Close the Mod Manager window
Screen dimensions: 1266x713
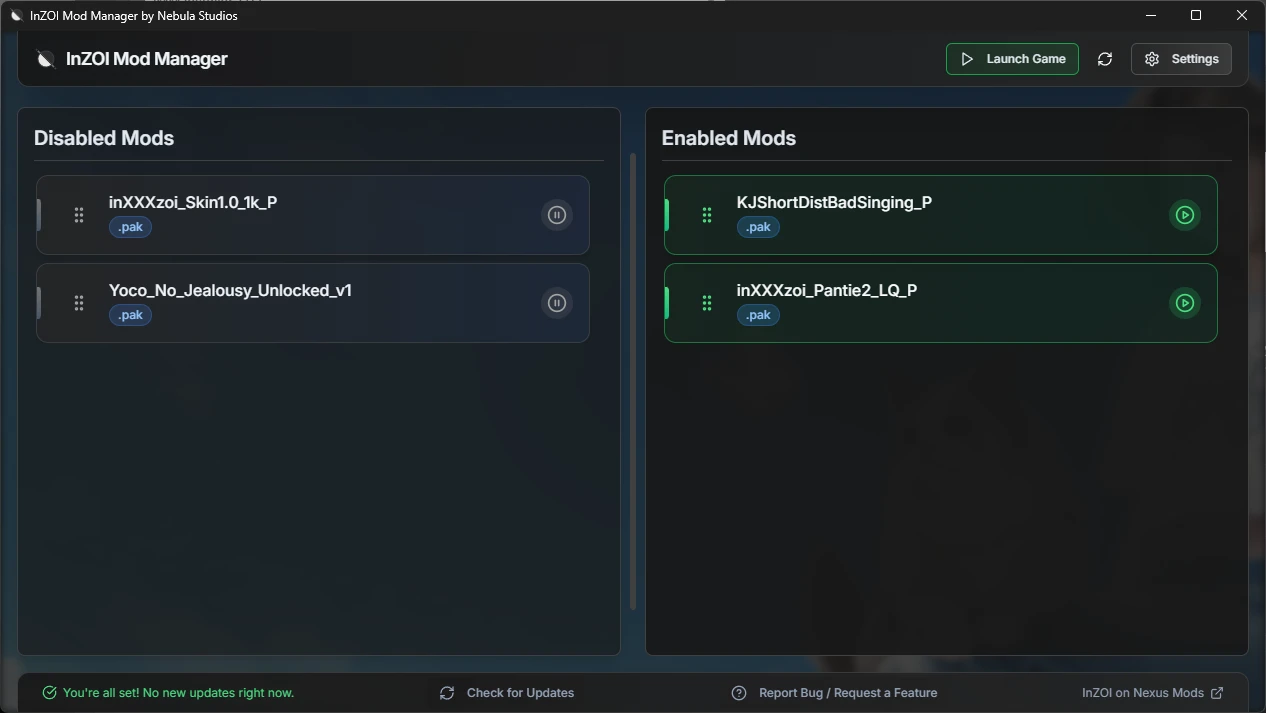point(1243,15)
